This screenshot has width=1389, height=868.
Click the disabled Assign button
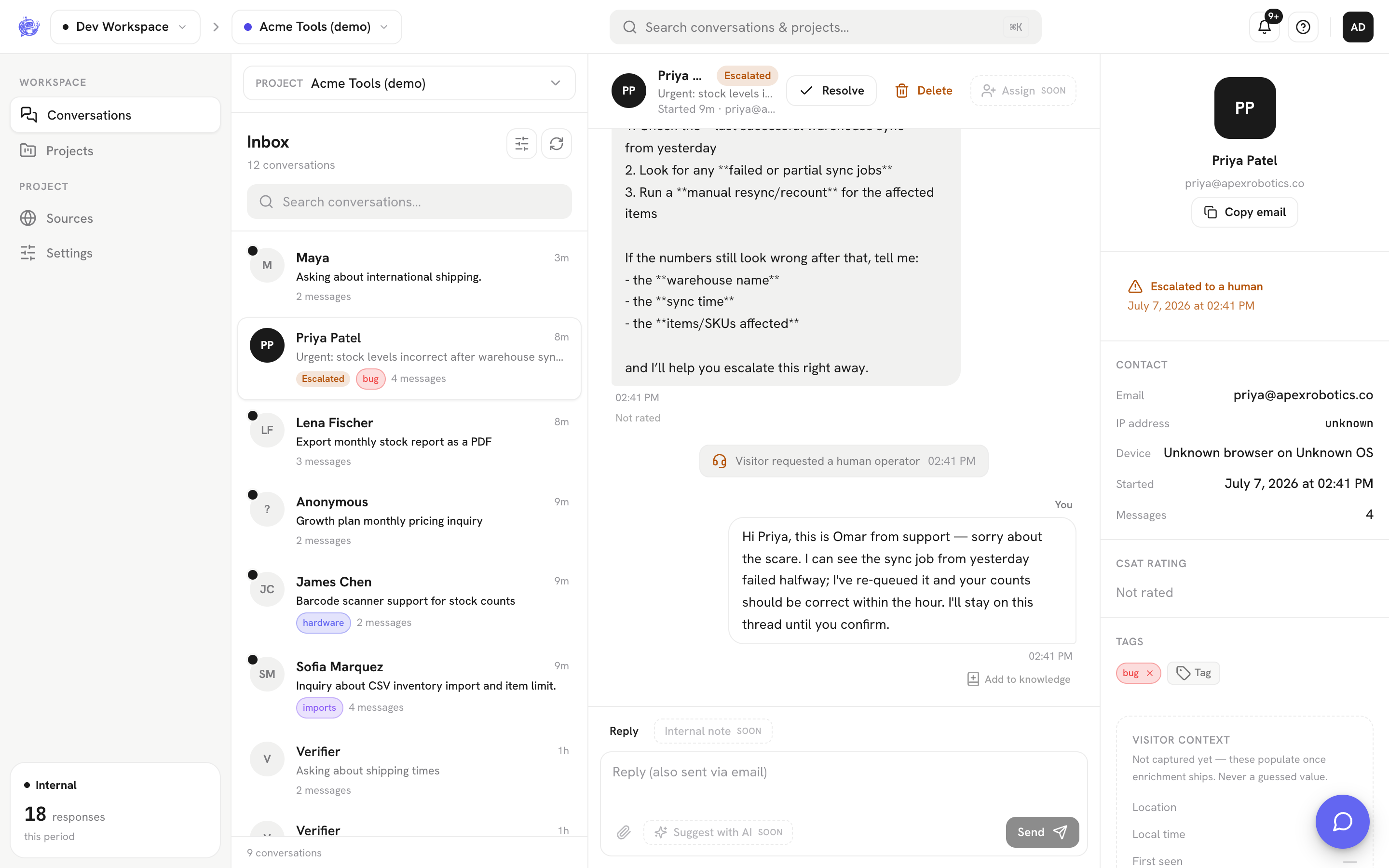(1023, 91)
